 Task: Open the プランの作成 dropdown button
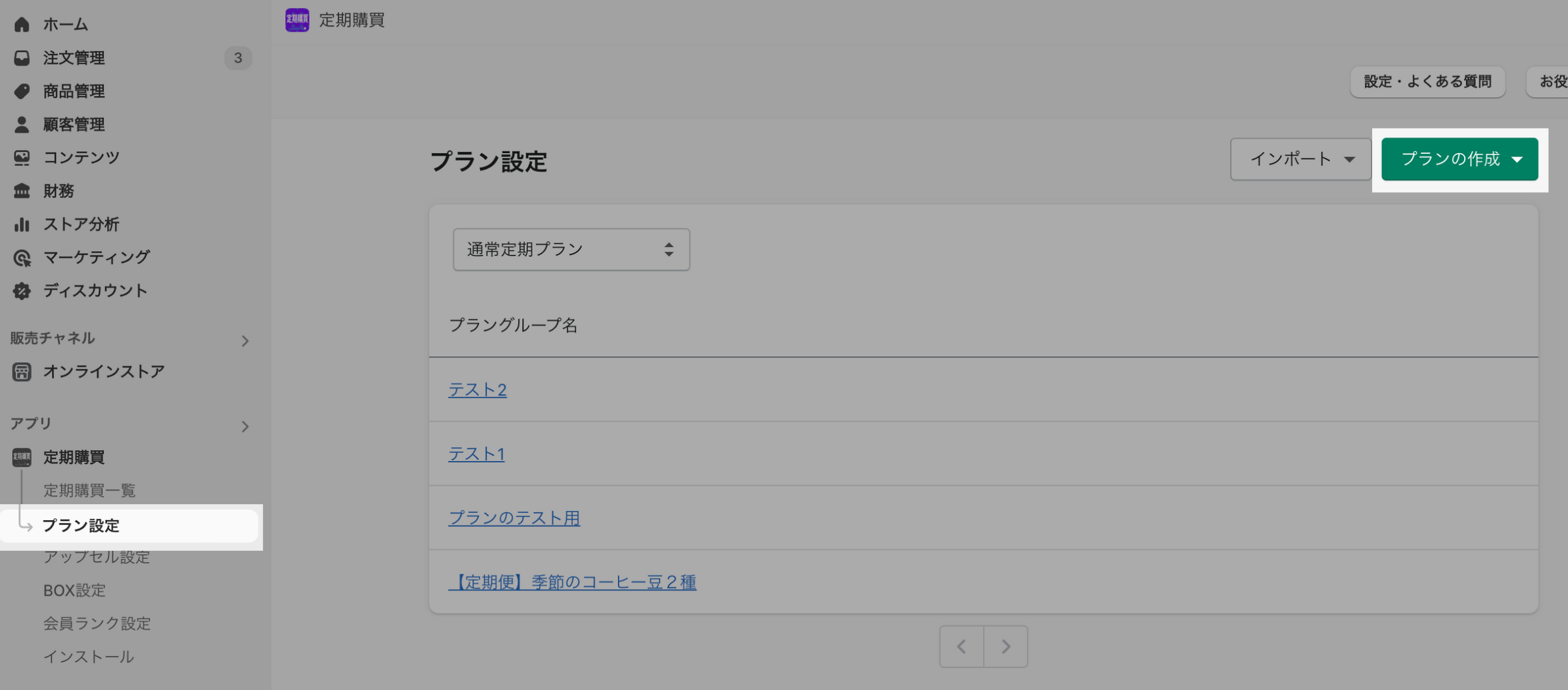point(1459,159)
